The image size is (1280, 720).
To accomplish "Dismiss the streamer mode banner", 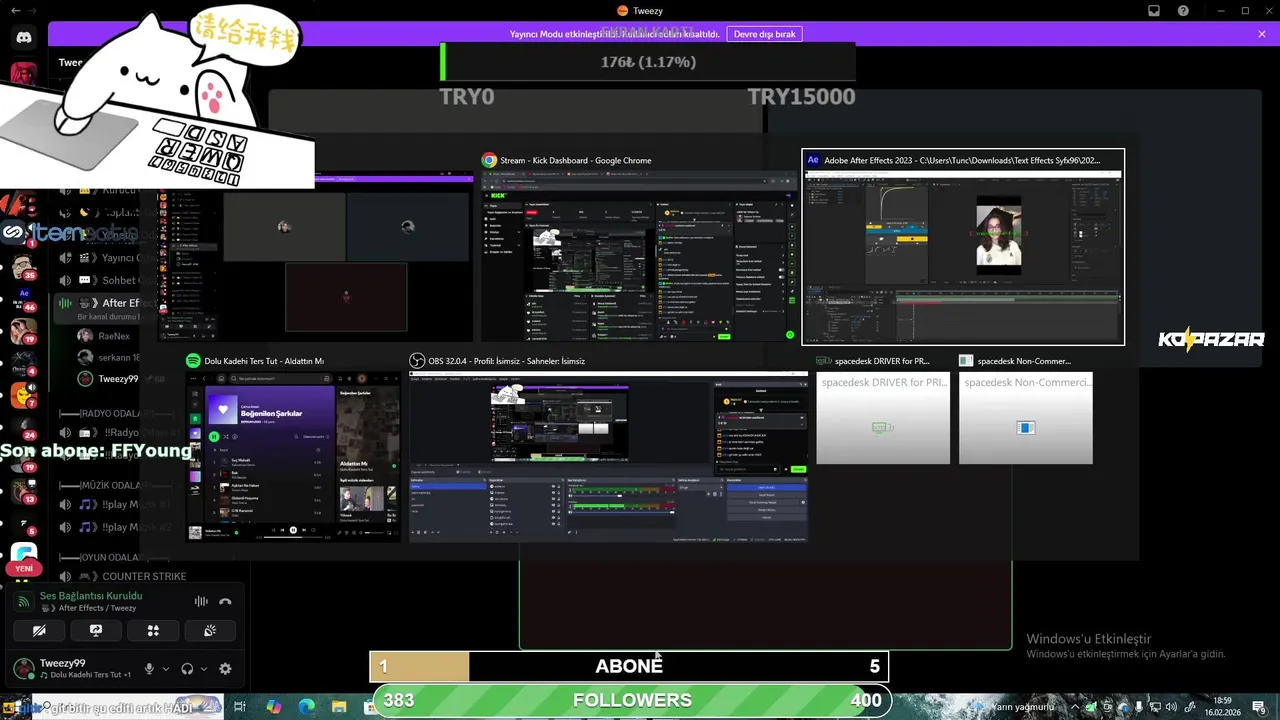I will pyautogui.click(x=1262, y=34).
